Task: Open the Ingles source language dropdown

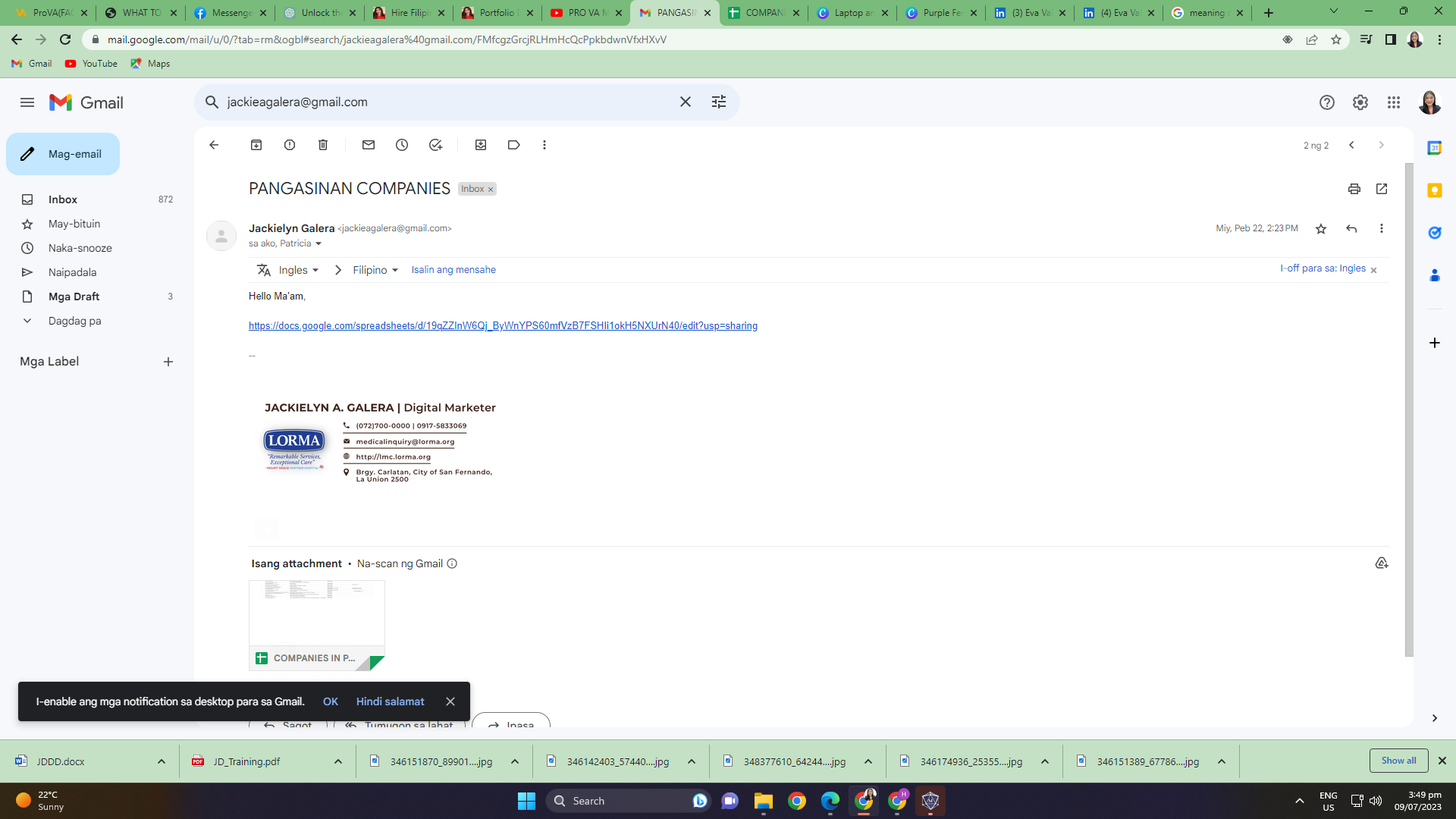Action: coord(298,270)
